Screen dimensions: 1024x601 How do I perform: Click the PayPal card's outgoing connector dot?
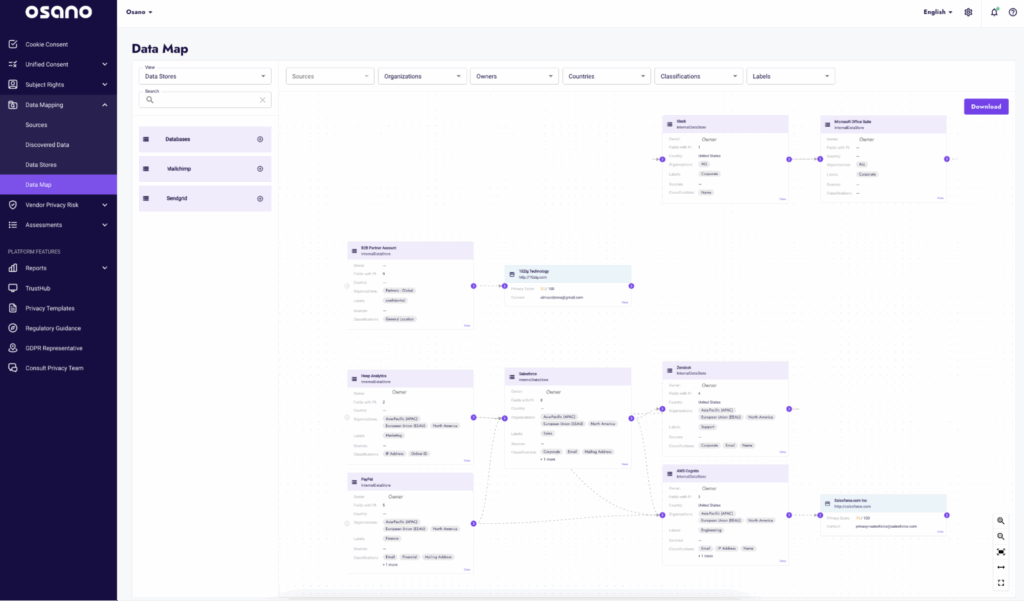coord(473,523)
